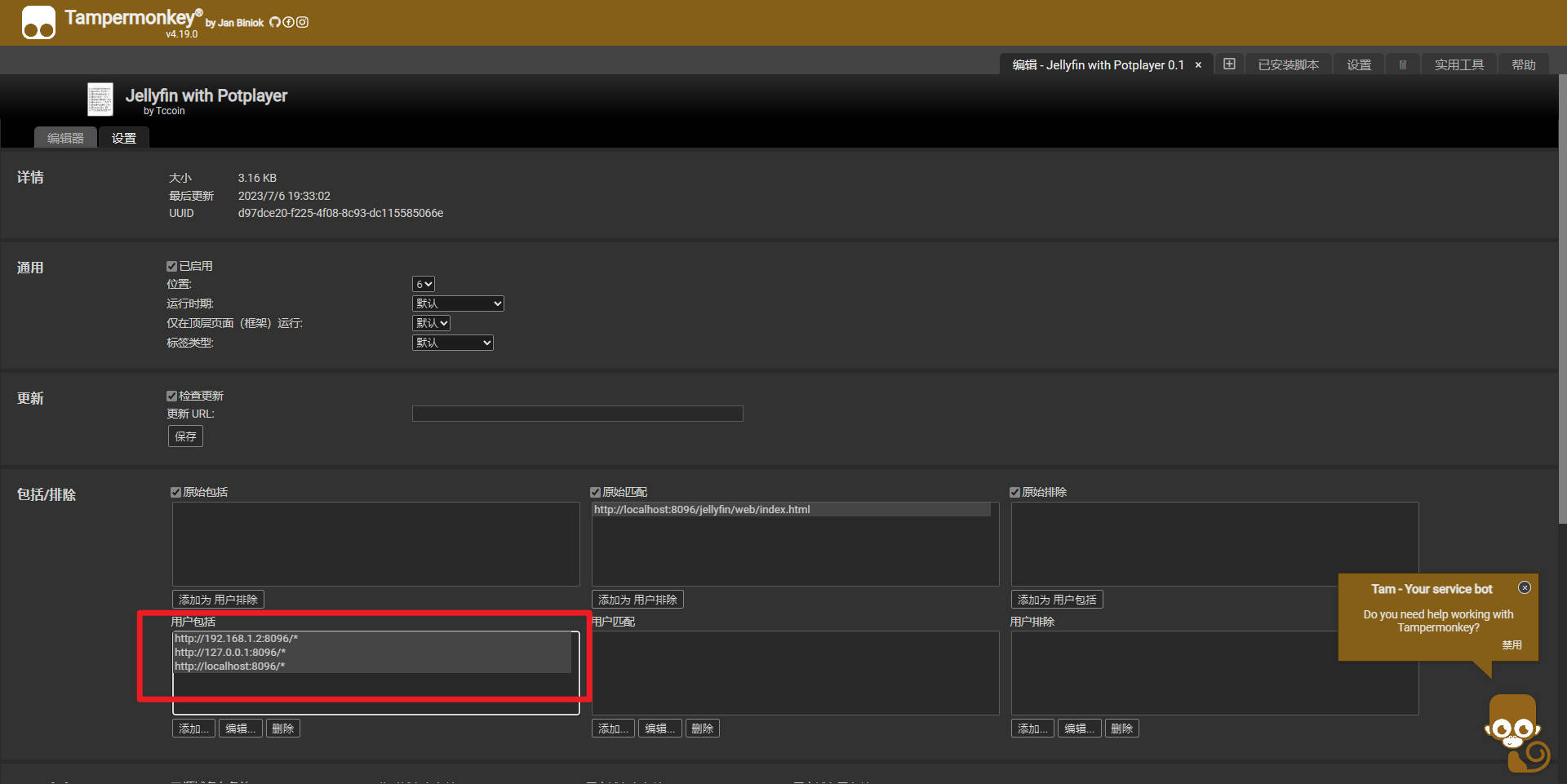Open the 已安装脚本 tab

pyautogui.click(x=1288, y=64)
